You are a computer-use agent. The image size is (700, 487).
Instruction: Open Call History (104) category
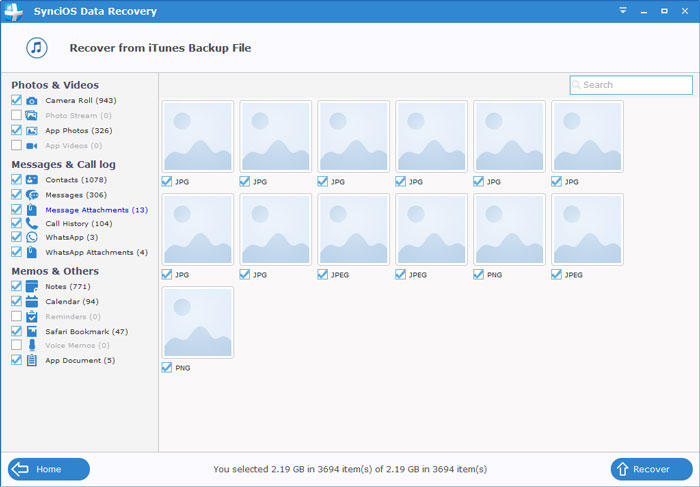click(79, 224)
